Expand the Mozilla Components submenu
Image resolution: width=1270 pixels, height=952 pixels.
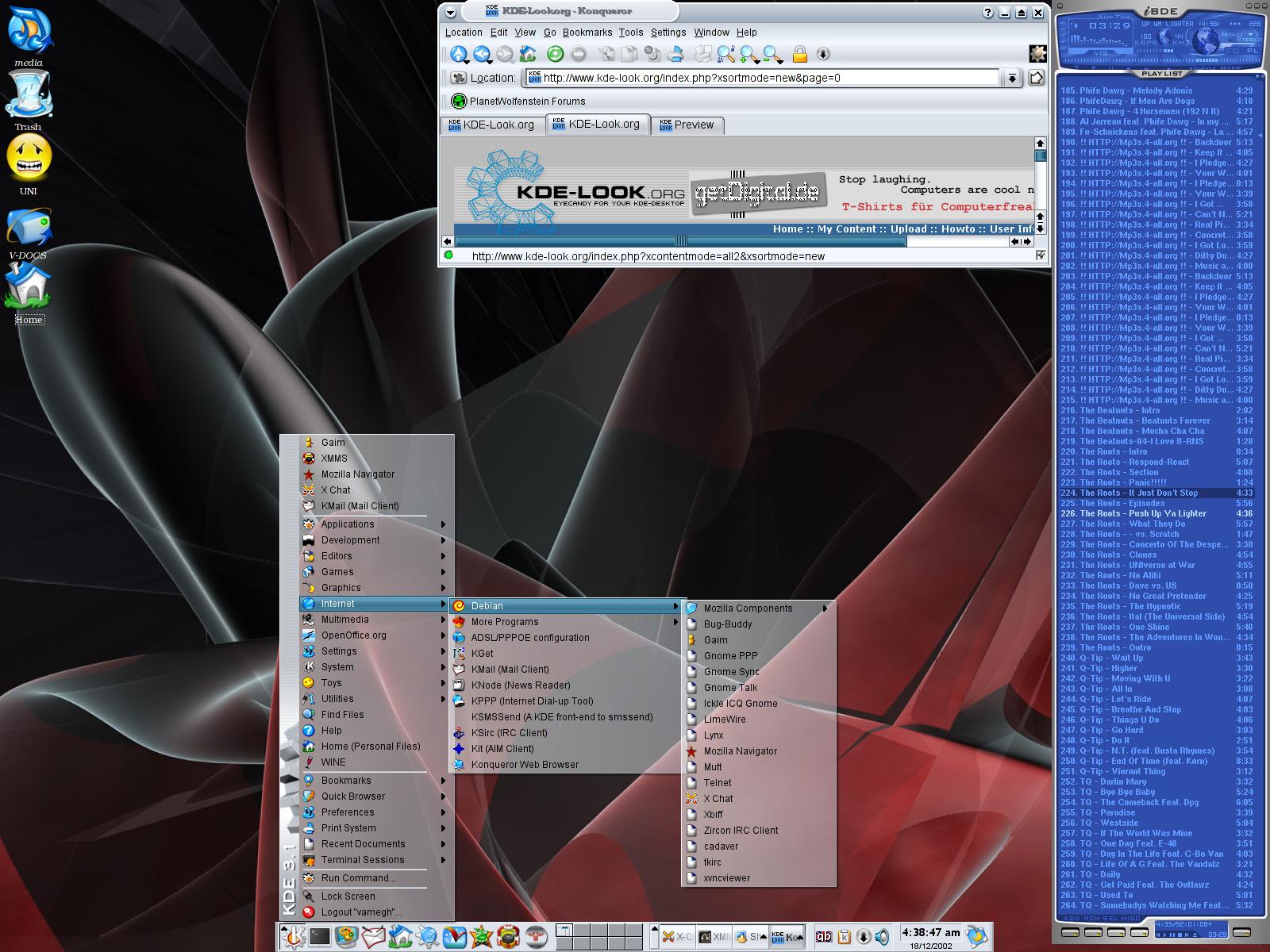[758, 608]
